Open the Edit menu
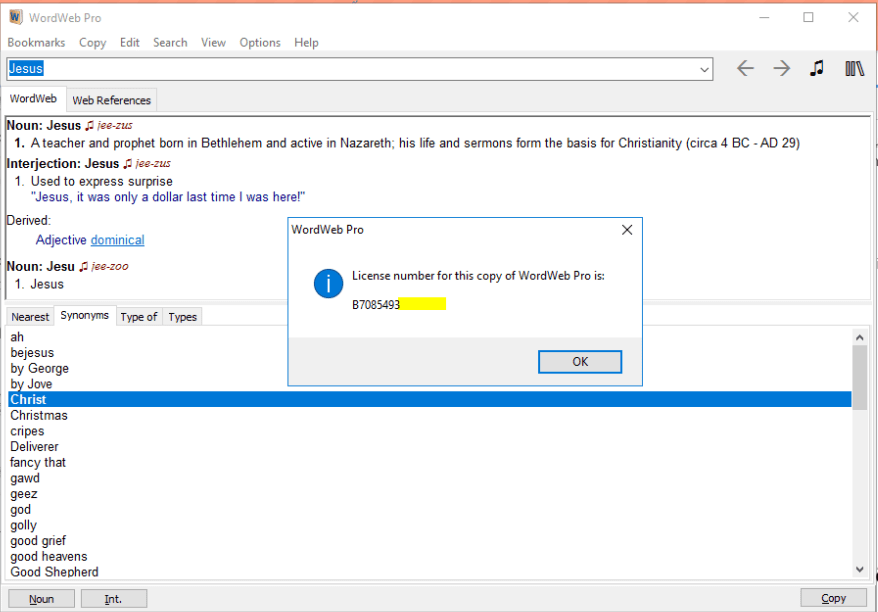The height and width of the screenshot is (612, 878). click(x=129, y=43)
